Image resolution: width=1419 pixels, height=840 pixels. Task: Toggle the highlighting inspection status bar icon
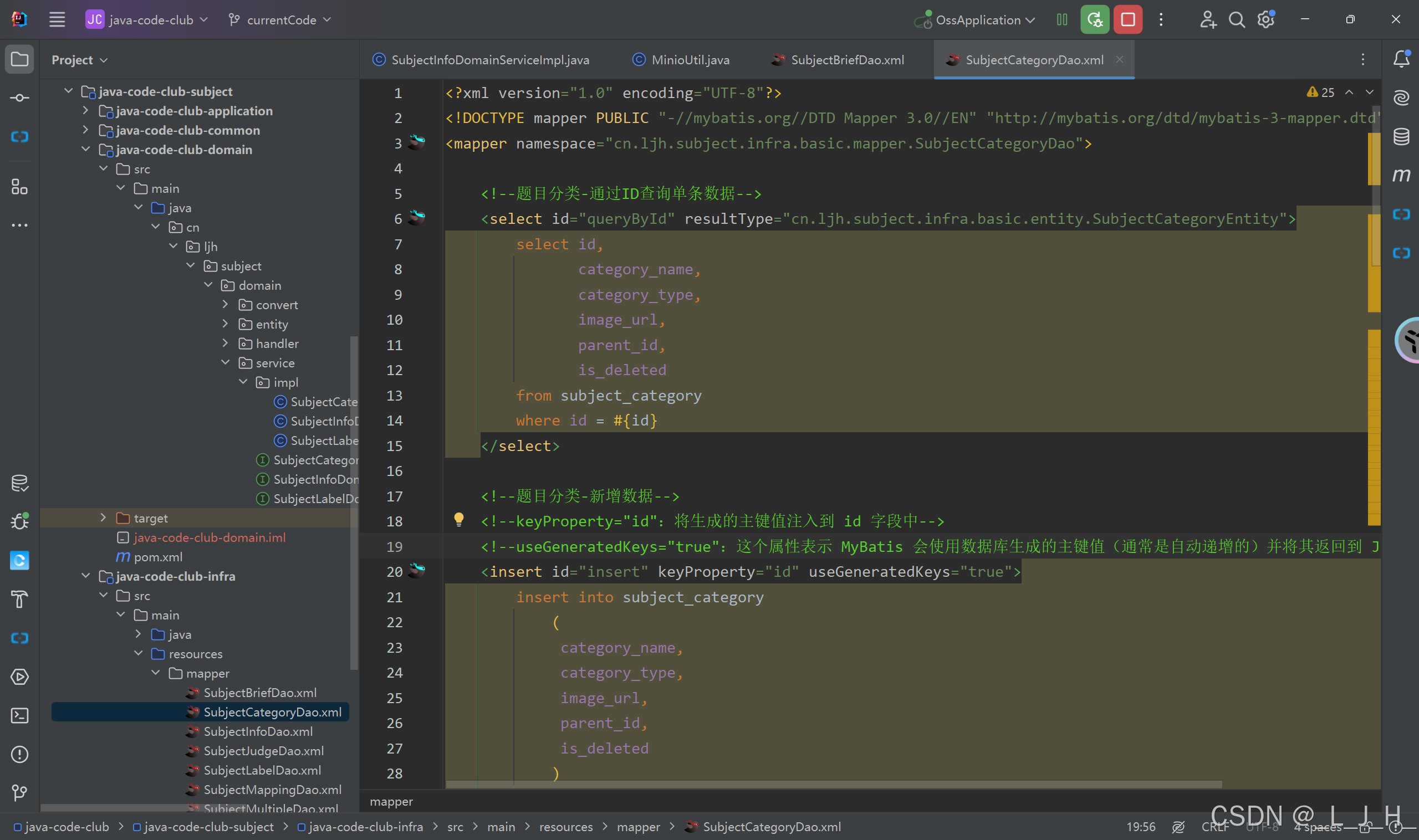[1178, 827]
